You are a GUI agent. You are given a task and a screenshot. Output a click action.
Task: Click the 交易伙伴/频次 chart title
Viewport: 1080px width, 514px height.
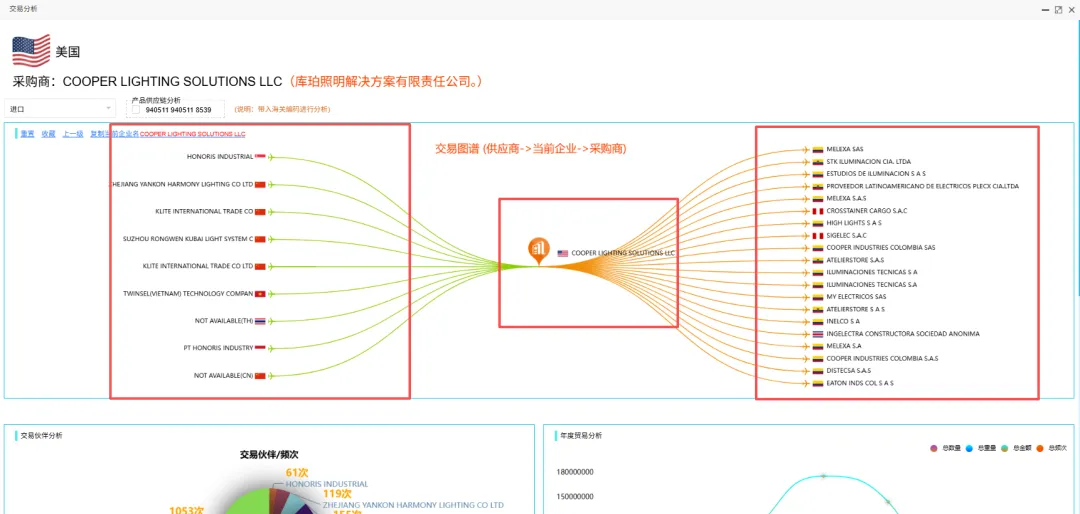click(x=269, y=455)
